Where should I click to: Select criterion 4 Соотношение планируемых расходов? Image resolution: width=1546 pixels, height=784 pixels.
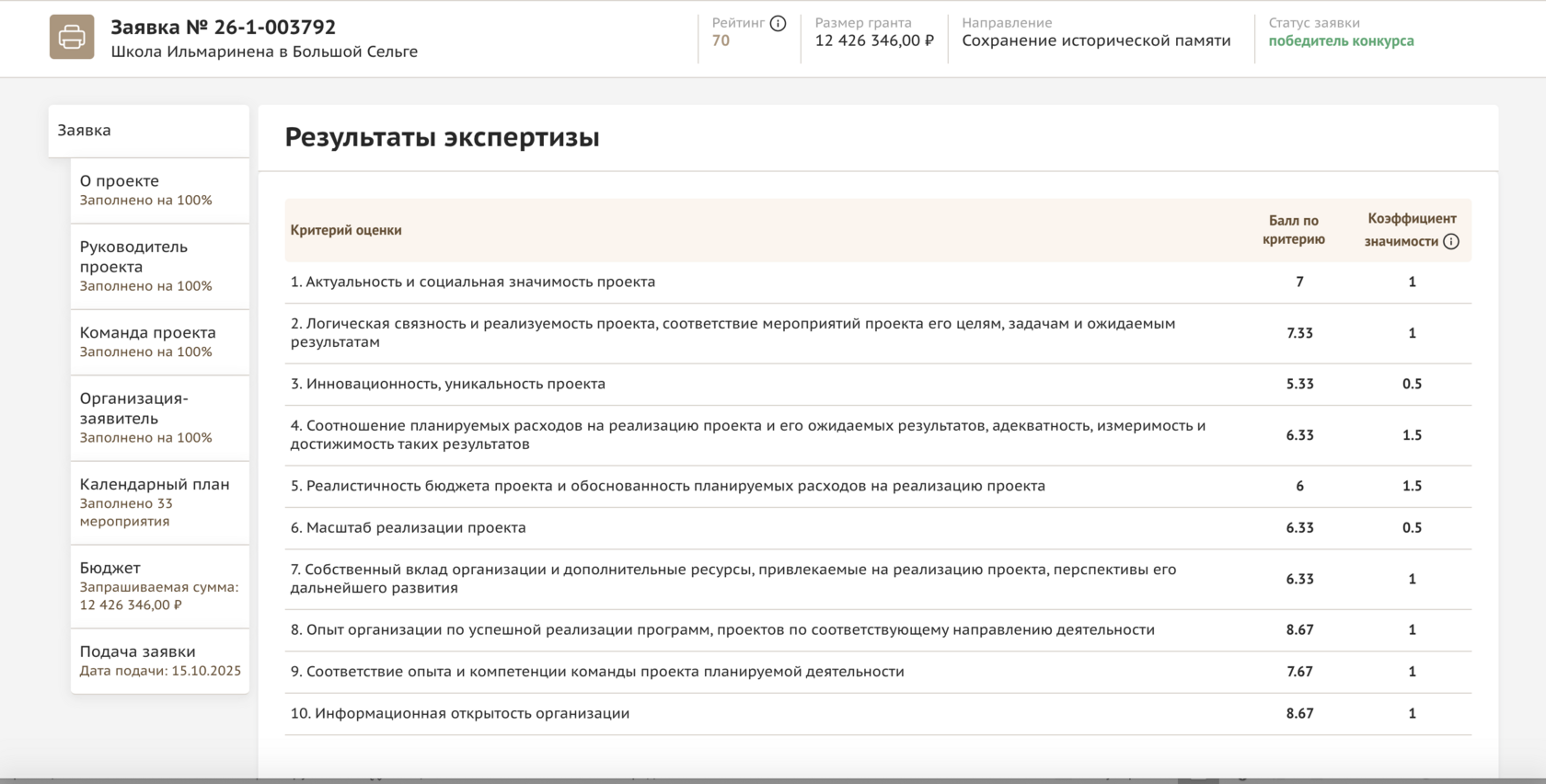748,435
